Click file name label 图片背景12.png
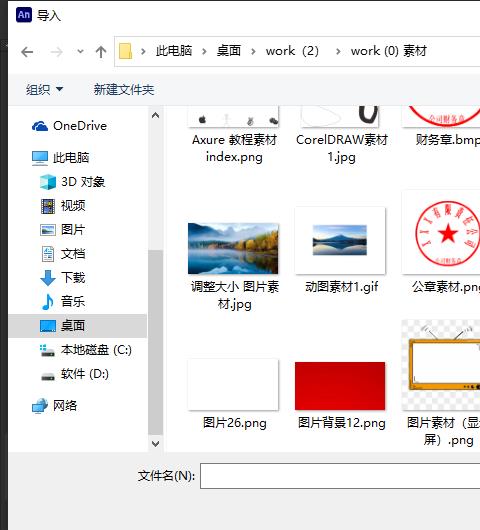480x530 pixels. pyautogui.click(x=341, y=423)
